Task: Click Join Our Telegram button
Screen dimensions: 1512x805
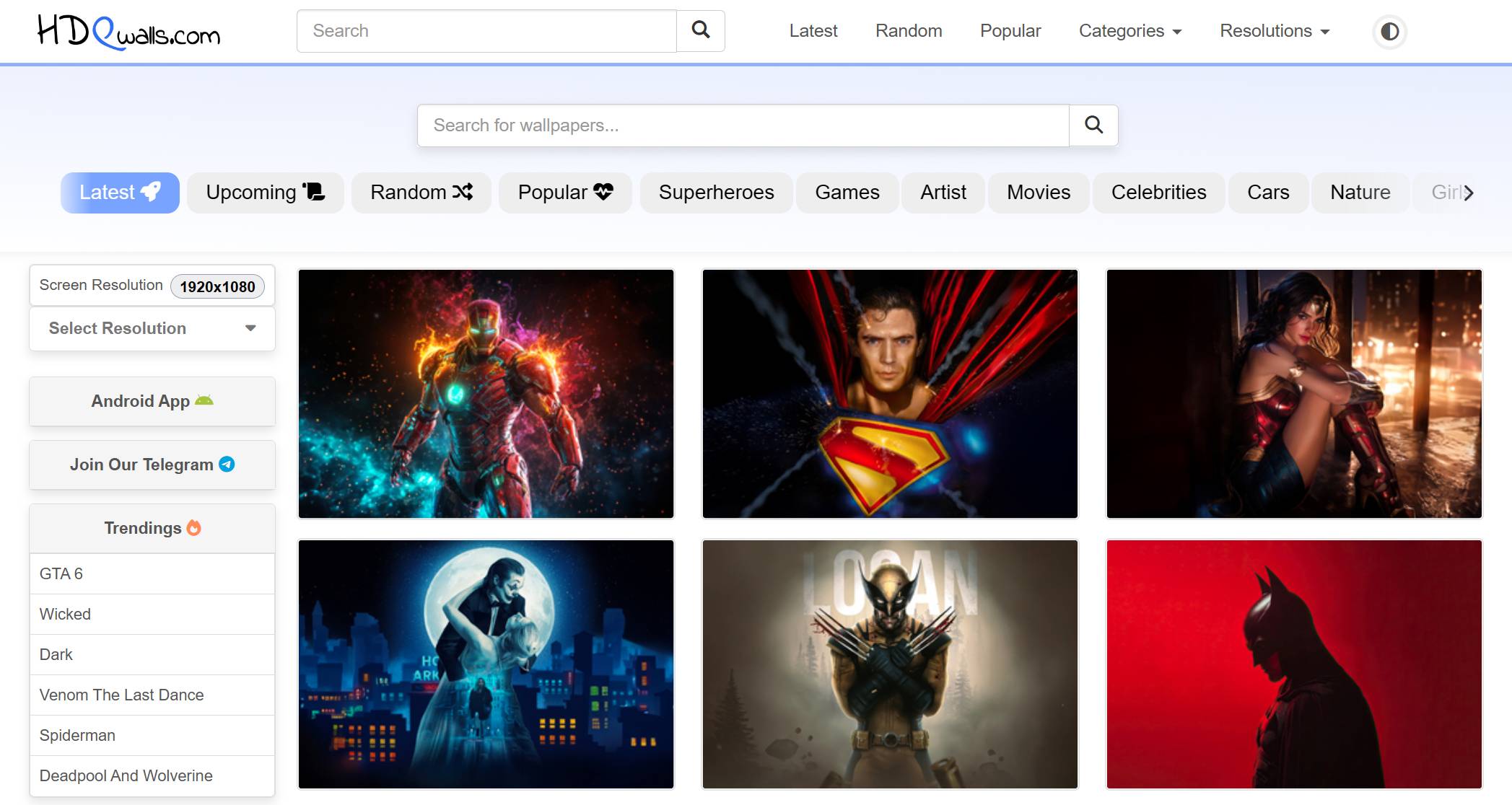Action: 152,464
